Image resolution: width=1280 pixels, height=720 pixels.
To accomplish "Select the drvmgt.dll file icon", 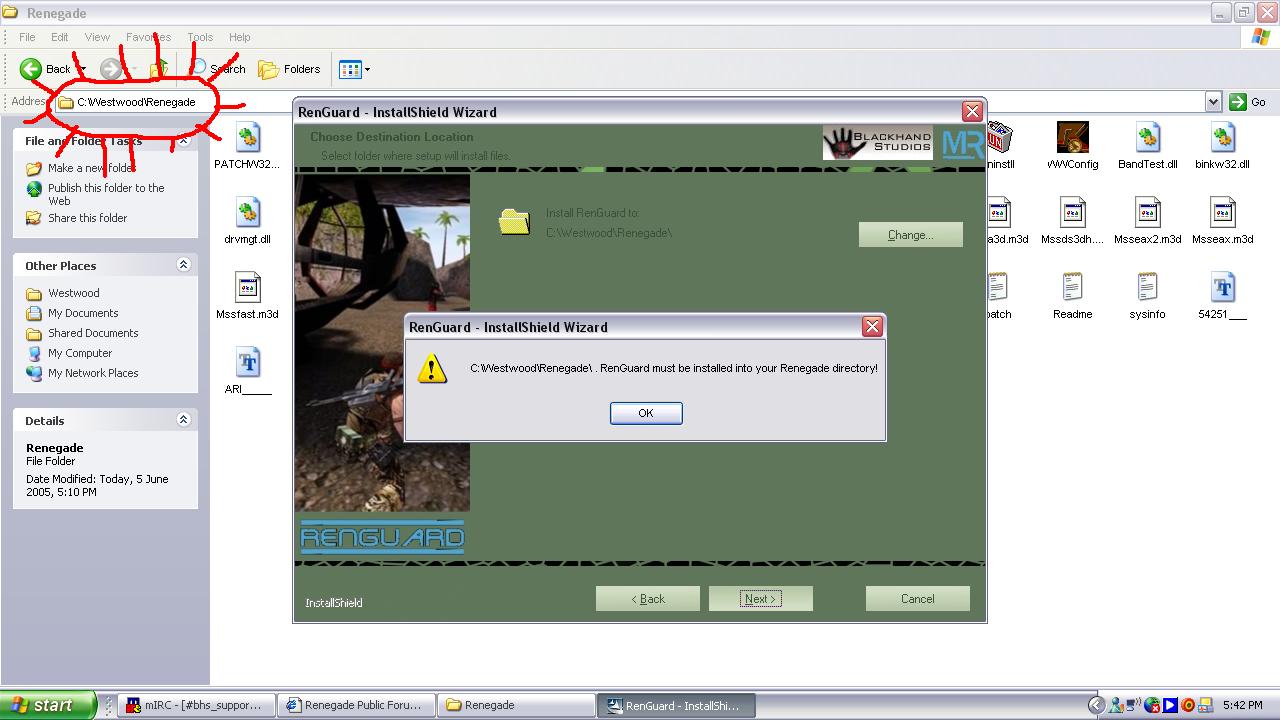I will coord(247,214).
